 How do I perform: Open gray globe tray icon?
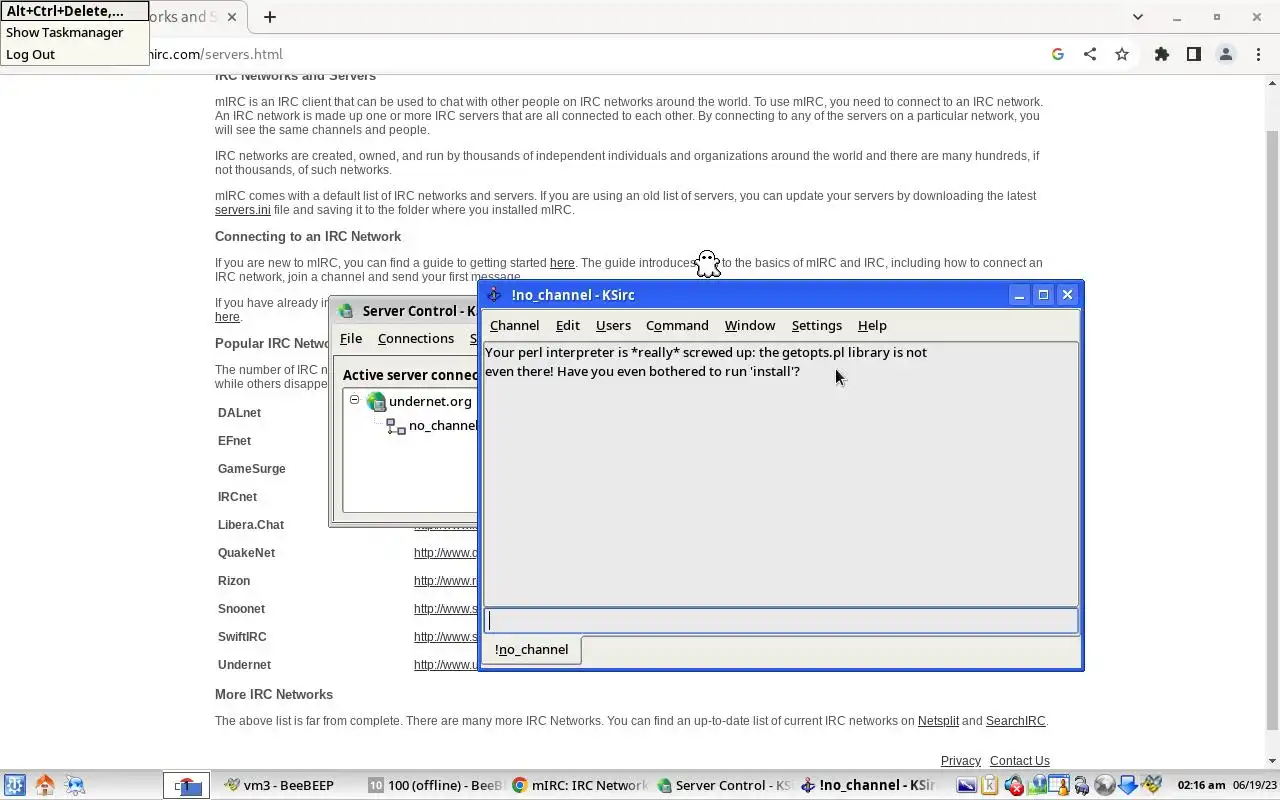point(1105,786)
